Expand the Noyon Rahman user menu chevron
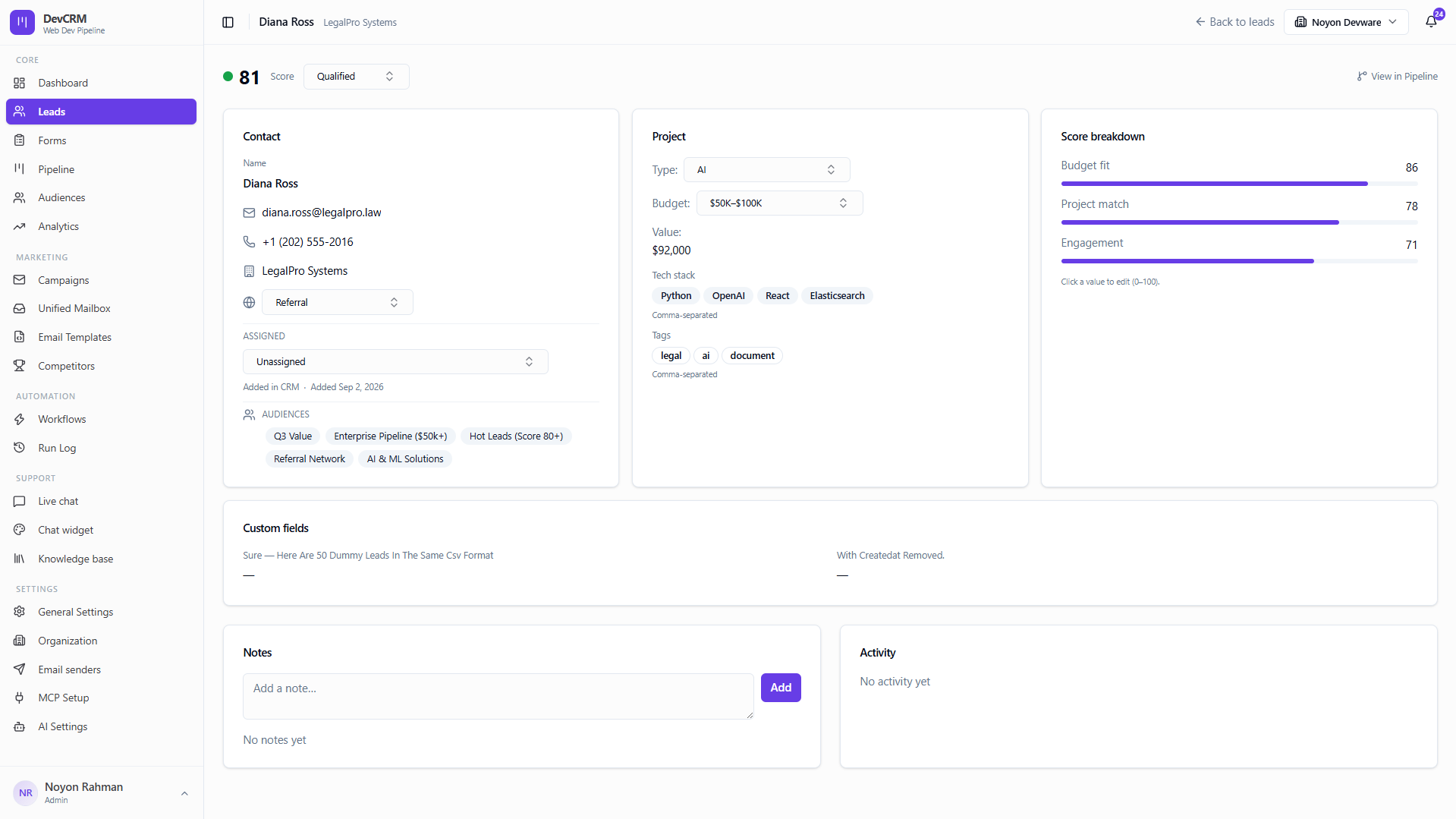1456x819 pixels. [184, 793]
